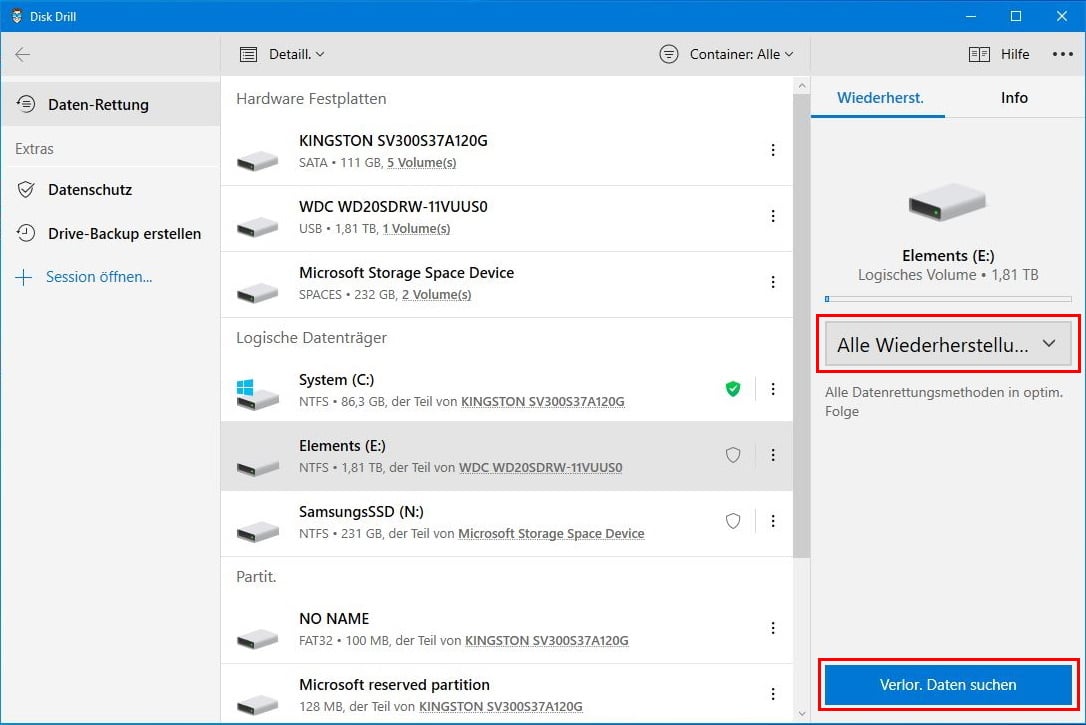Image resolution: width=1086 pixels, height=725 pixels.
Task: Open options menu for NO NAME partition
Action: click(773, 628)
